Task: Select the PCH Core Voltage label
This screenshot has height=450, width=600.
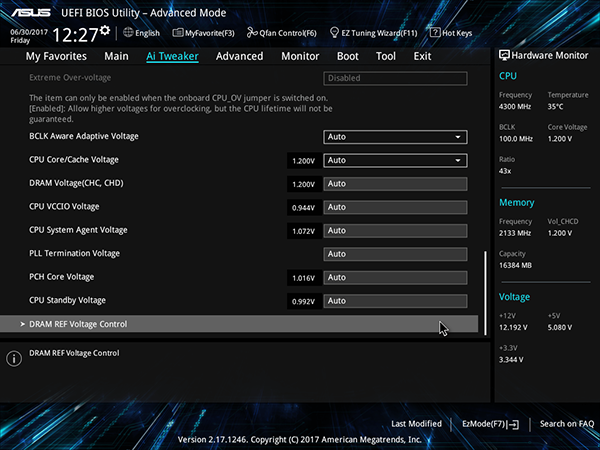Action: click(x=62, y=277)
